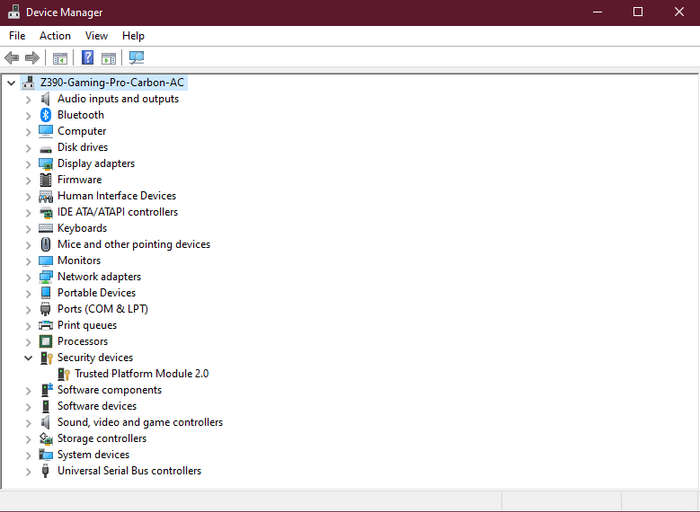Click the Universal Serial Bus controllers icon
Screen dimensions: 700x512
[45, 471]
